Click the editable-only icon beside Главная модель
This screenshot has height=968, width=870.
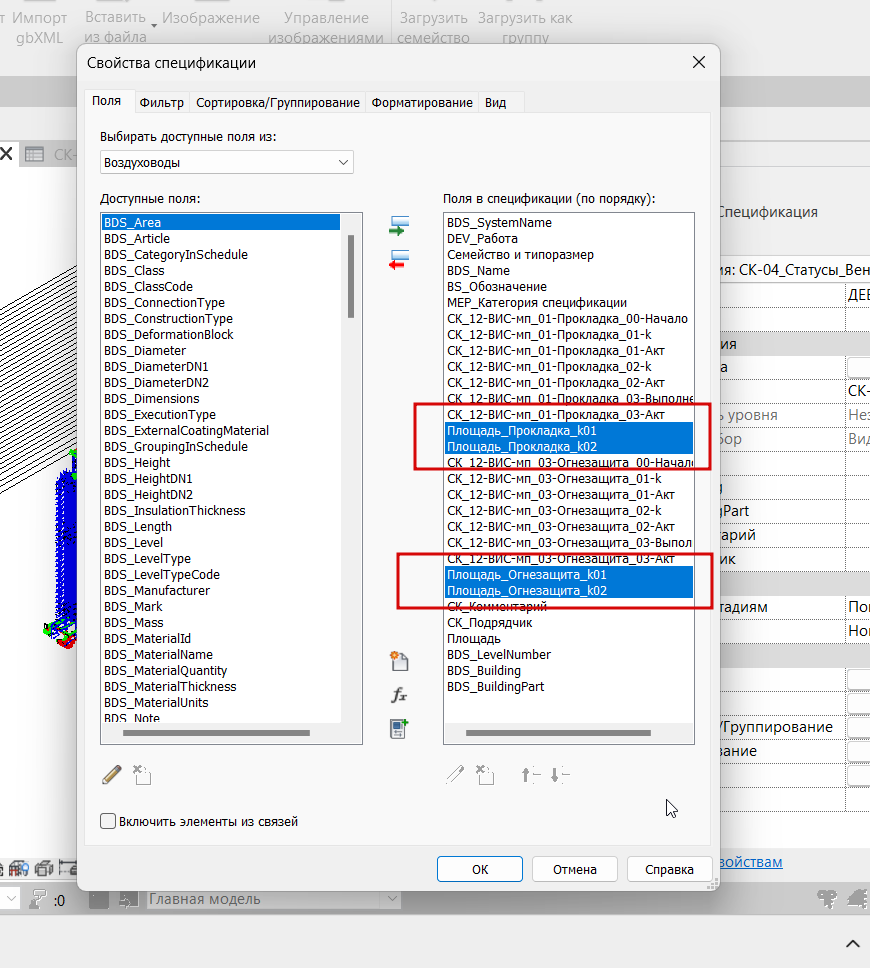point(128,899)
